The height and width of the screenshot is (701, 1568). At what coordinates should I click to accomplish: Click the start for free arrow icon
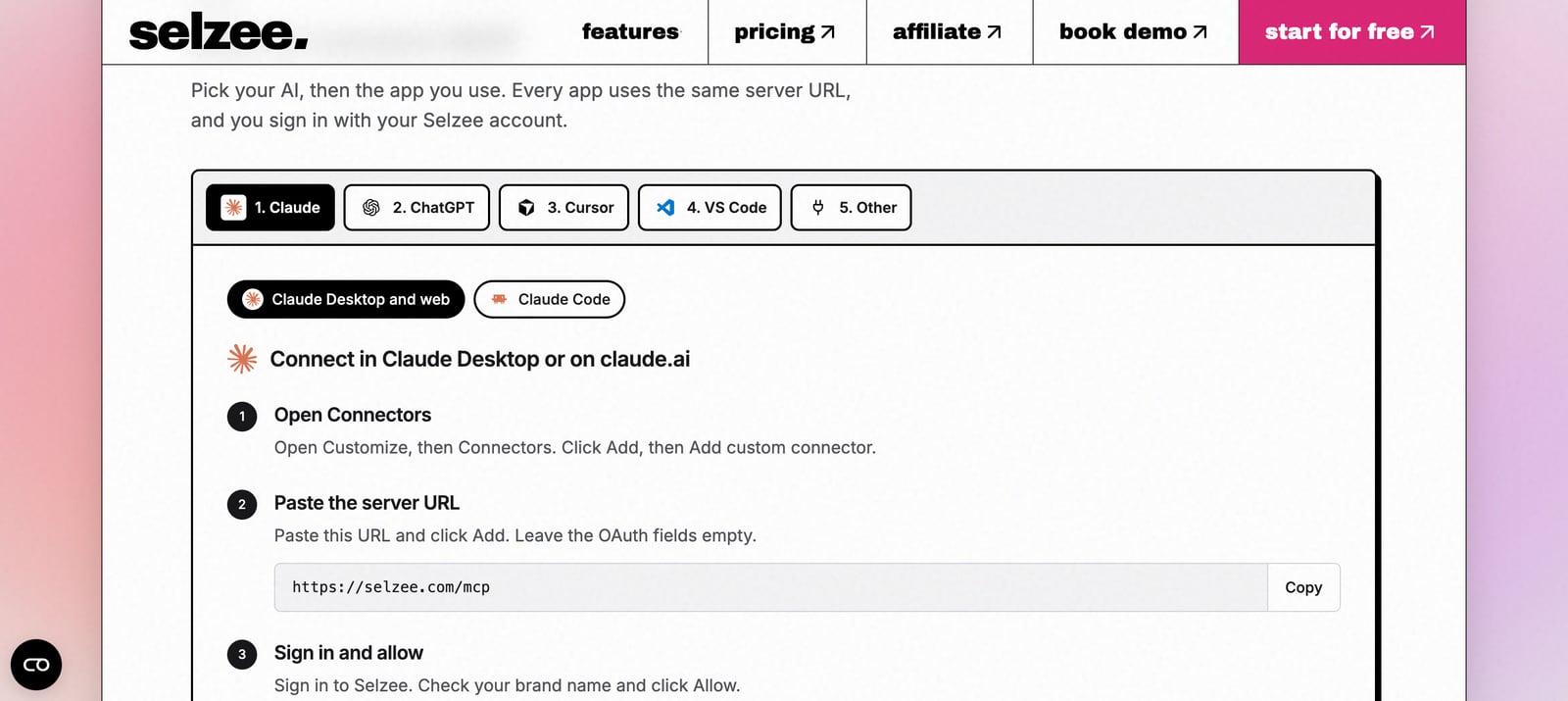pos(1427,32)
